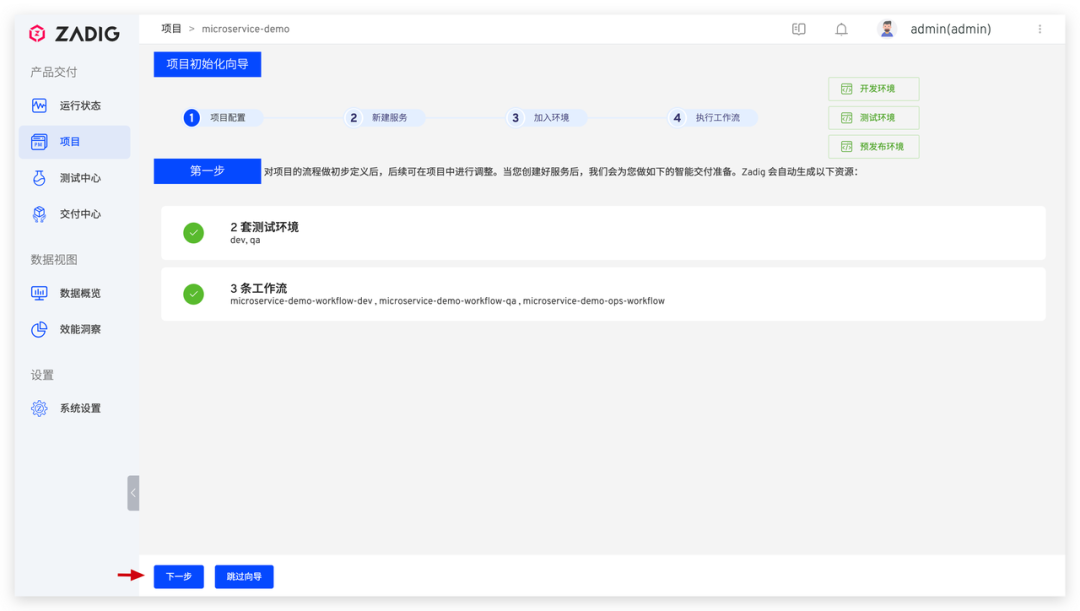
Task: Select step 3 加入环境
Action: pos(546,118)
